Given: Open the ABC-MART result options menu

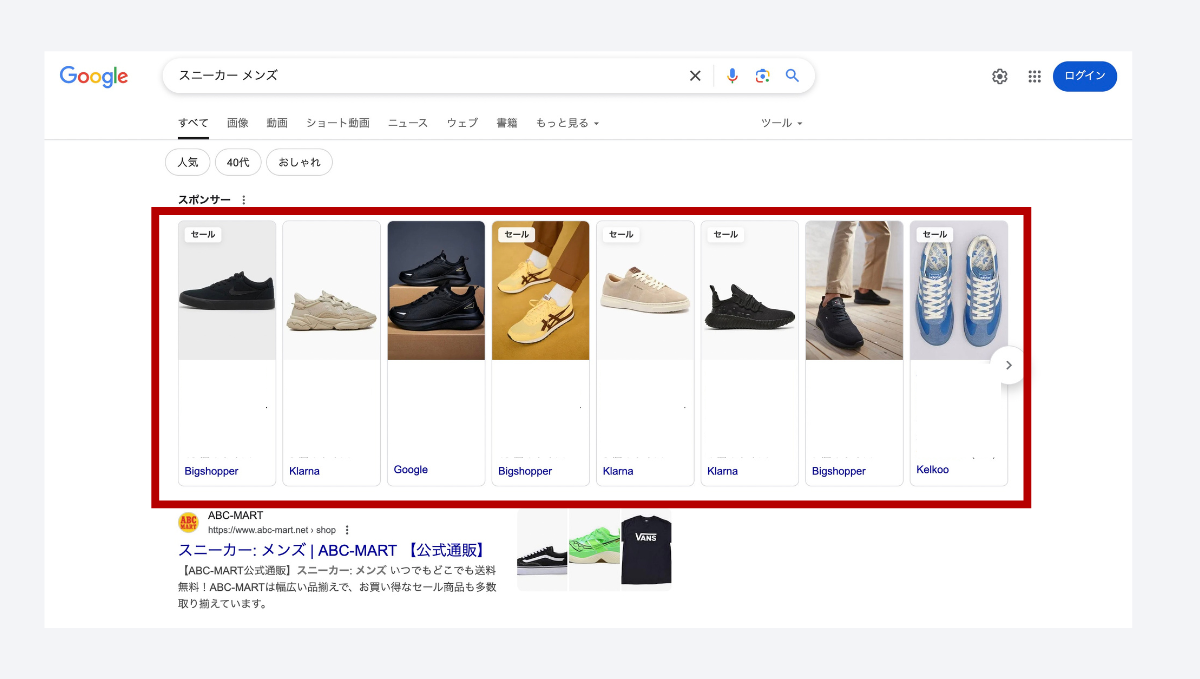Looking at the screenshot, I should click(x=347, y=530).
